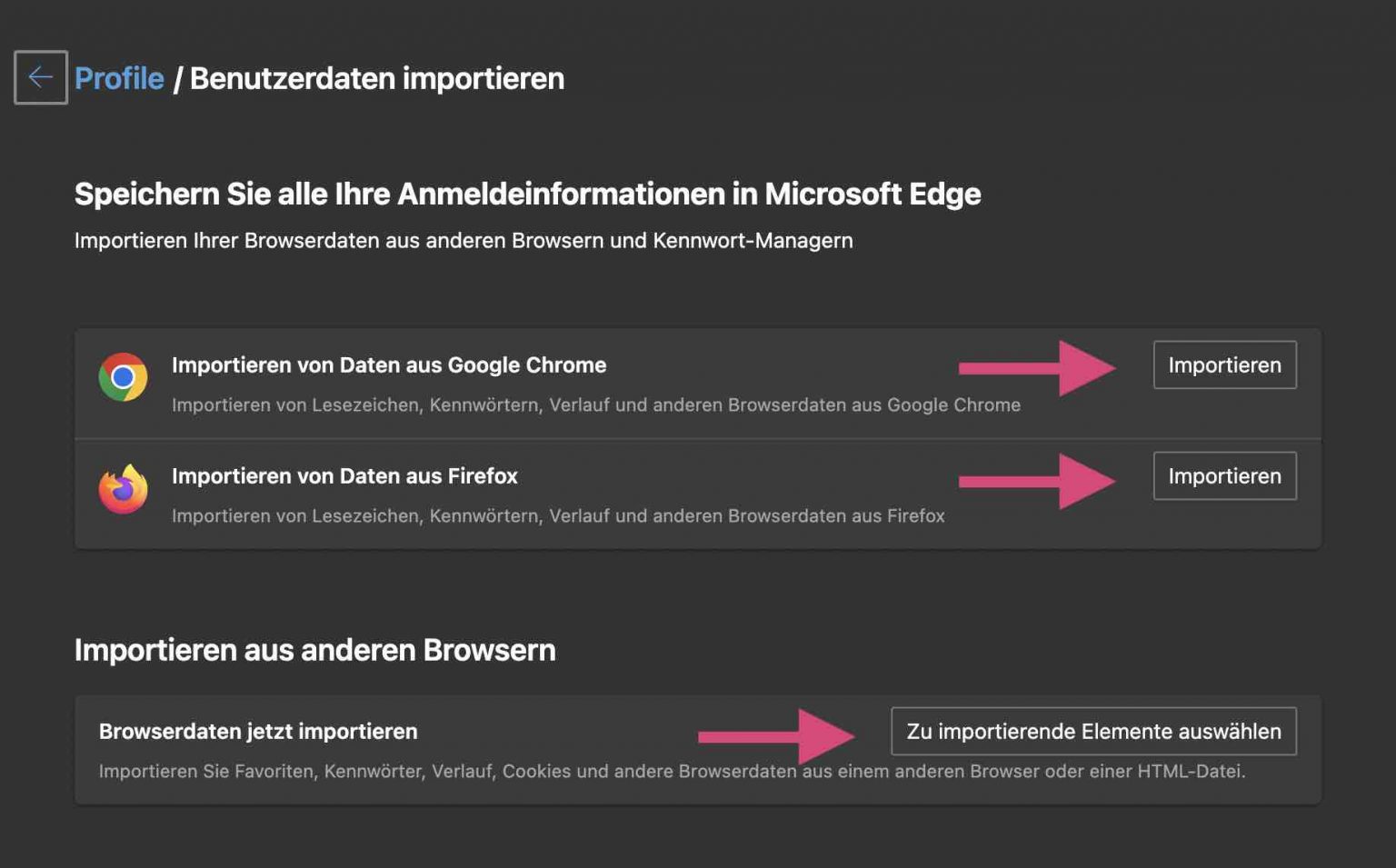1396x868 pixels.
Task: Click the pink arrow pointing at Chrome import
Action: [x=1036, y=367]
